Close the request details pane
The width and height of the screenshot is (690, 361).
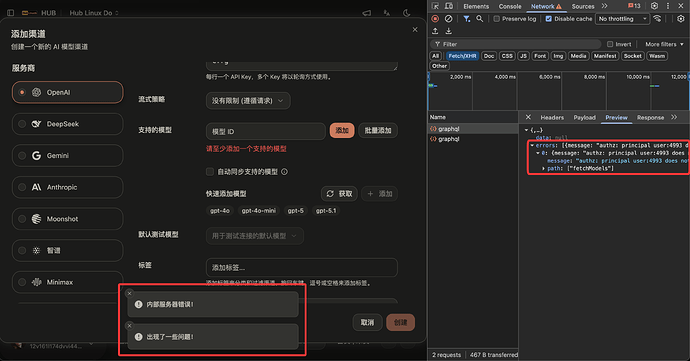(528, 117)
